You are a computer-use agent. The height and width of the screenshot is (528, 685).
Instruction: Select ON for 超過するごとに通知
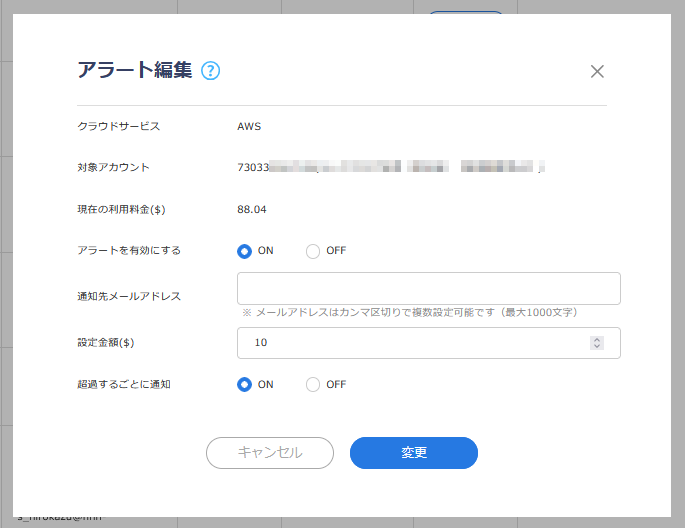pos(245,384)
